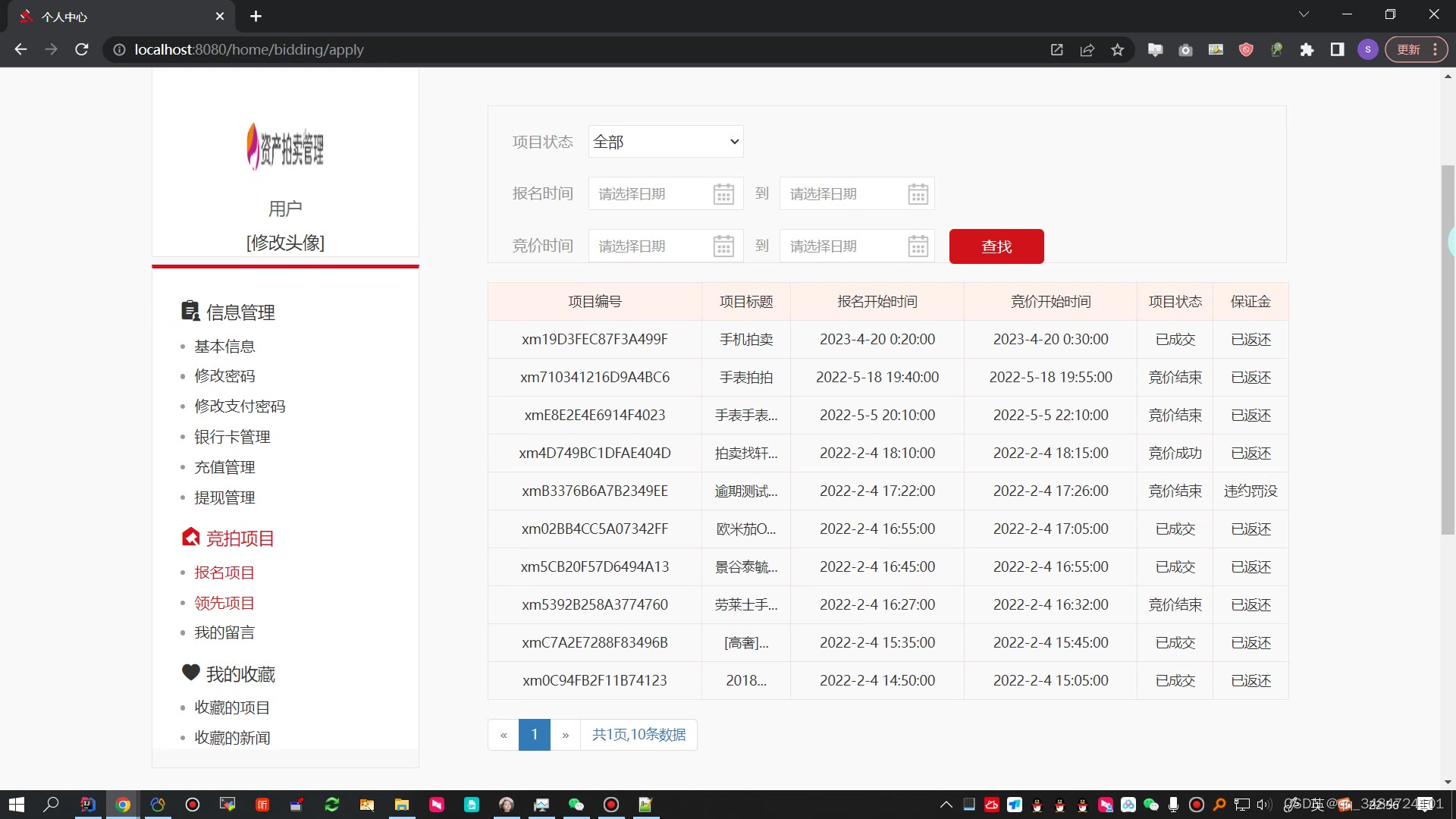The height and width of the screenshot is (819, 1456).
Task: Select 银行卡管理 in the sidebar menu
Action: pos(232,437)
